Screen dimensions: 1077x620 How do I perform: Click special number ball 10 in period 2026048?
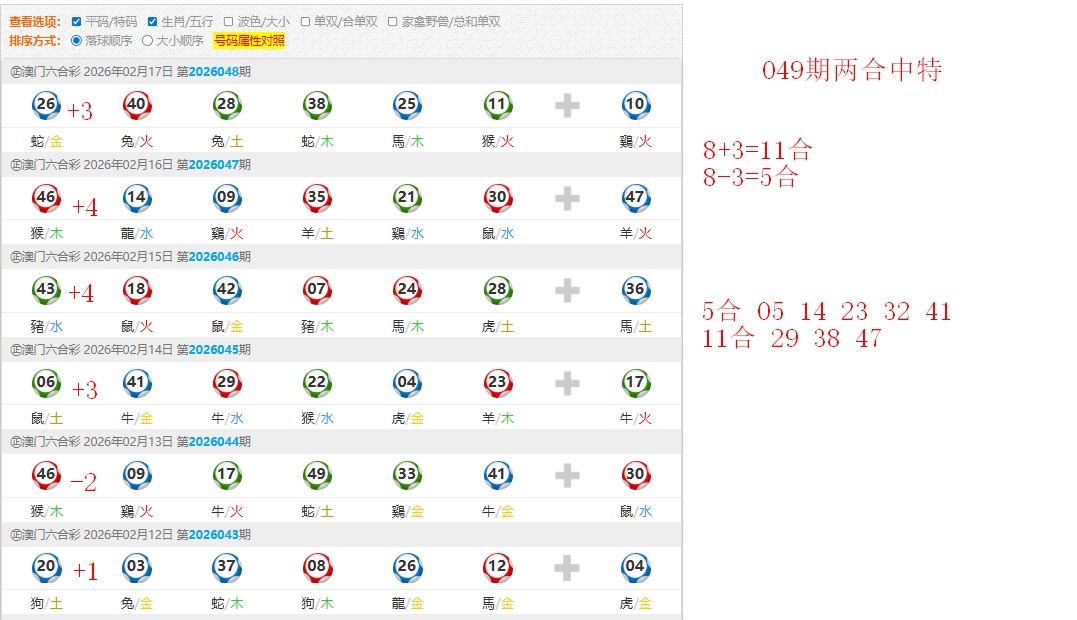635,105
